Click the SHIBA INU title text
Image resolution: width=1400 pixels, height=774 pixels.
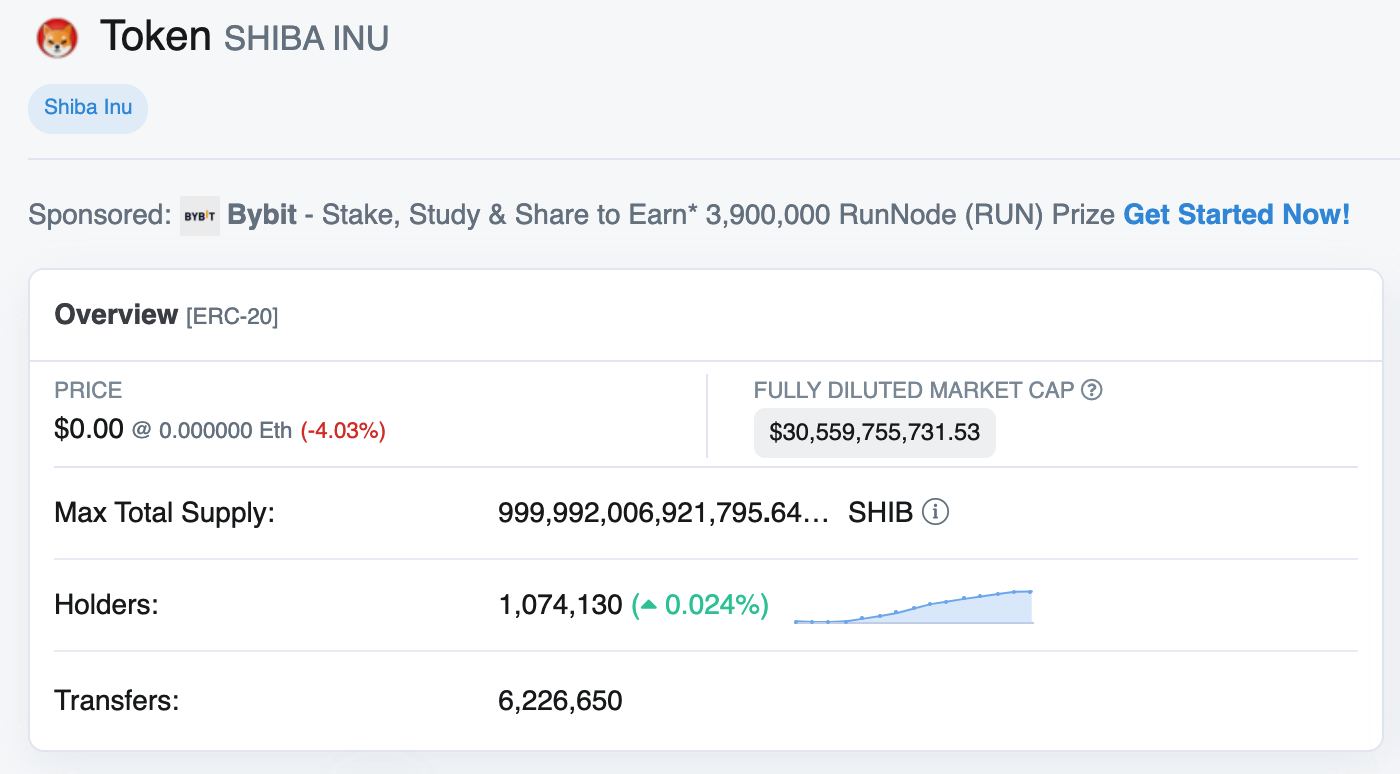pyautogui.click(x=306, y=39)
